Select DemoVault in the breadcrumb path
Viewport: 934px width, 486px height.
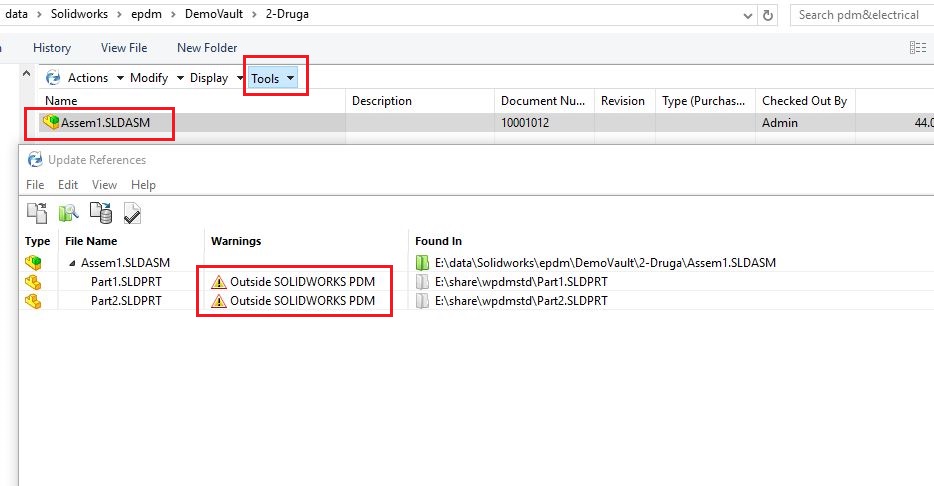[x=211, y=15]
